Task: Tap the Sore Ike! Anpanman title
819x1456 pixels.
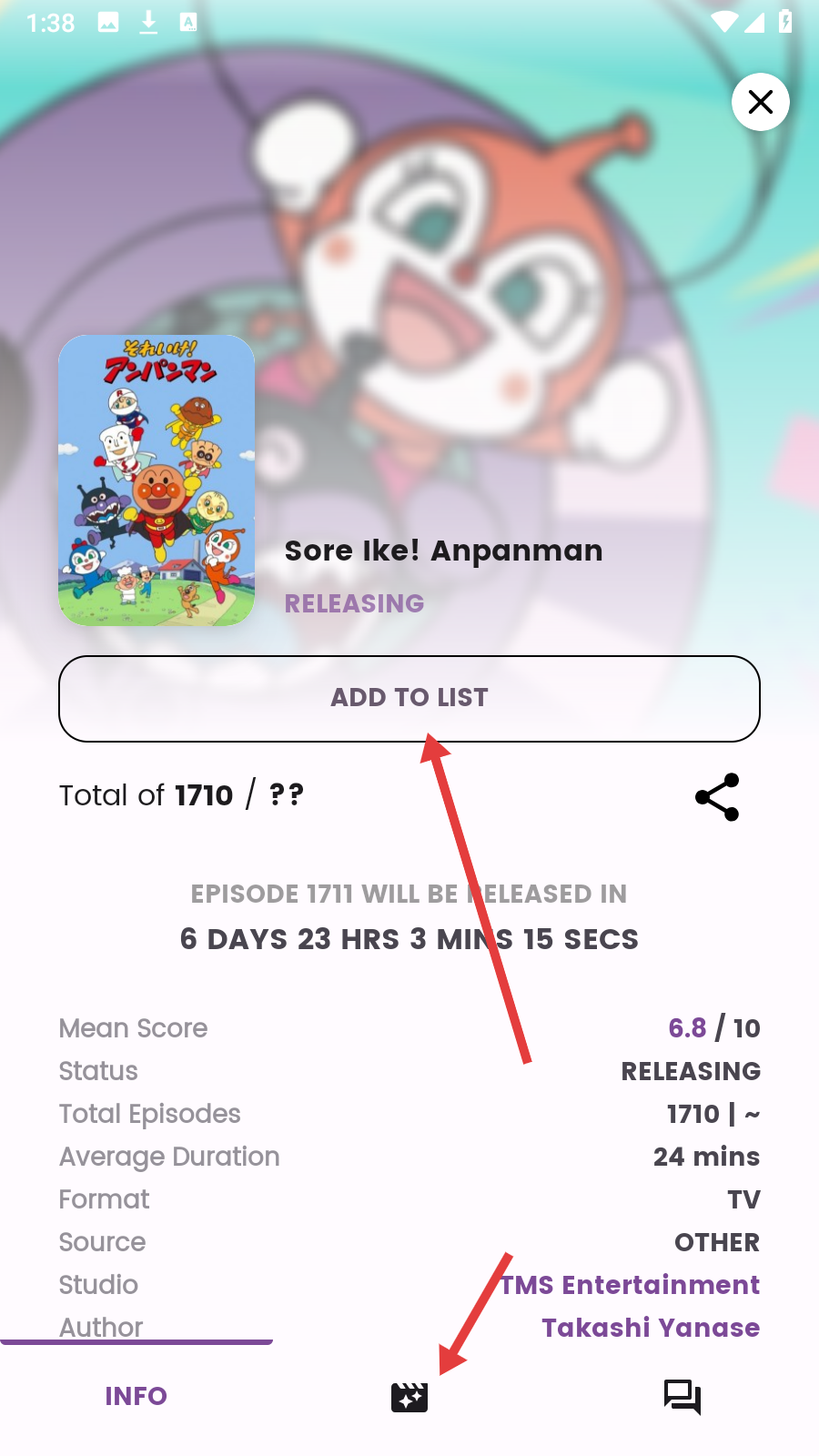Action: [443, 551]
